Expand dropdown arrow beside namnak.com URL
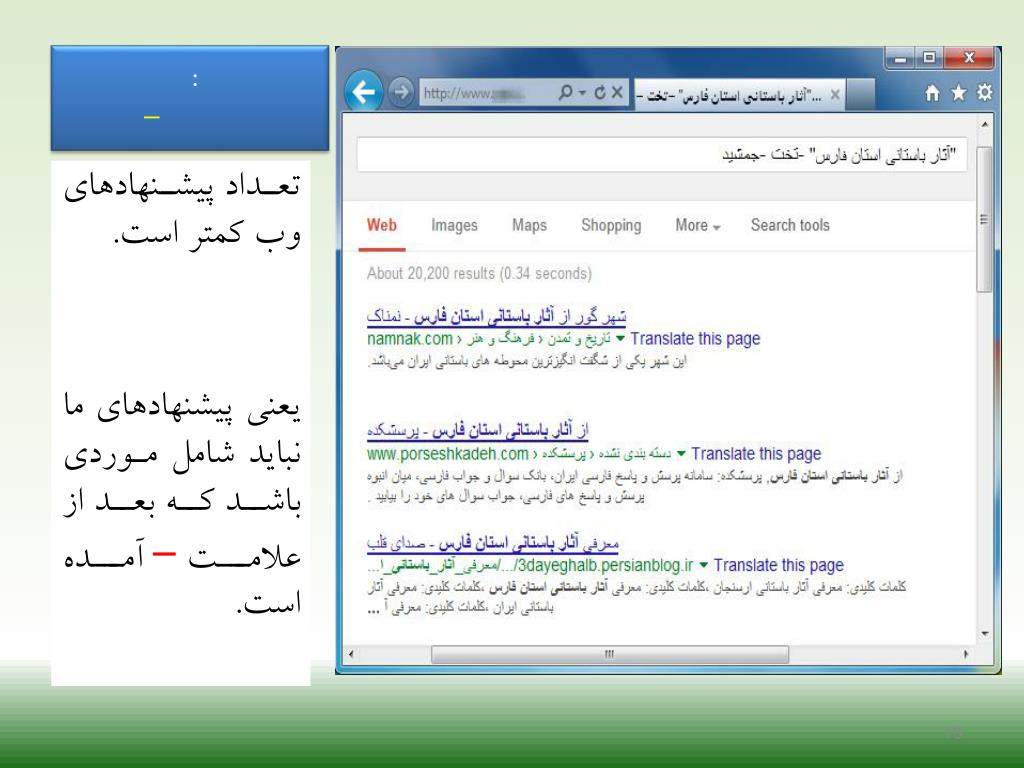 [620, 338]
